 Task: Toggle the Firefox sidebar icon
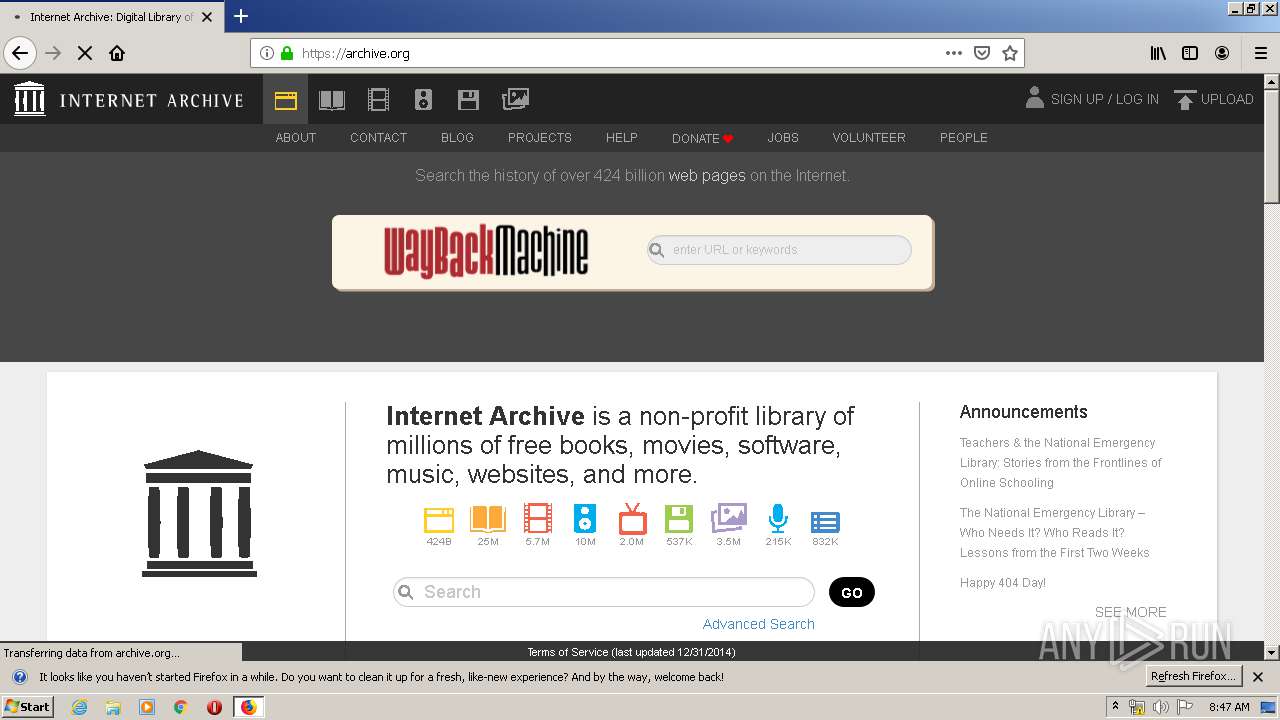tap(1190, 53)
